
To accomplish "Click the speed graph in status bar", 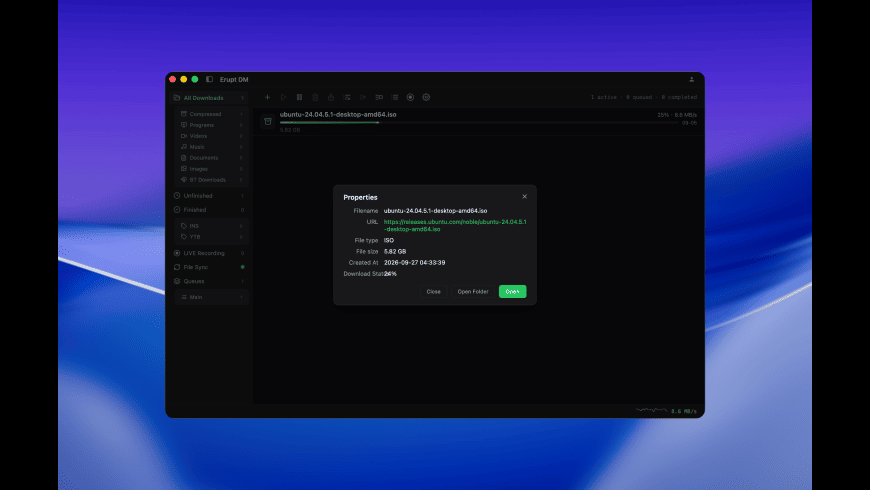I will click(x=652, y=410).
